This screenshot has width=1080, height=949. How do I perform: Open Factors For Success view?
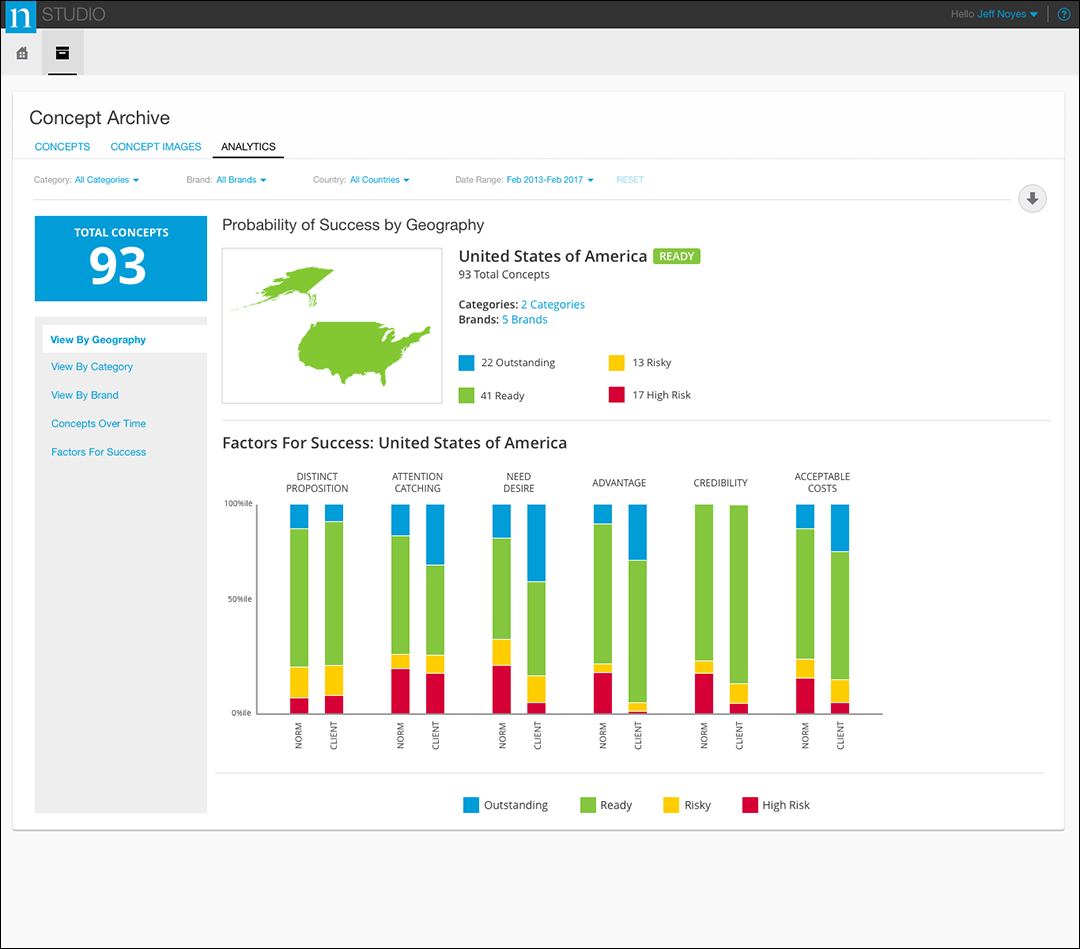pos(98,452)
